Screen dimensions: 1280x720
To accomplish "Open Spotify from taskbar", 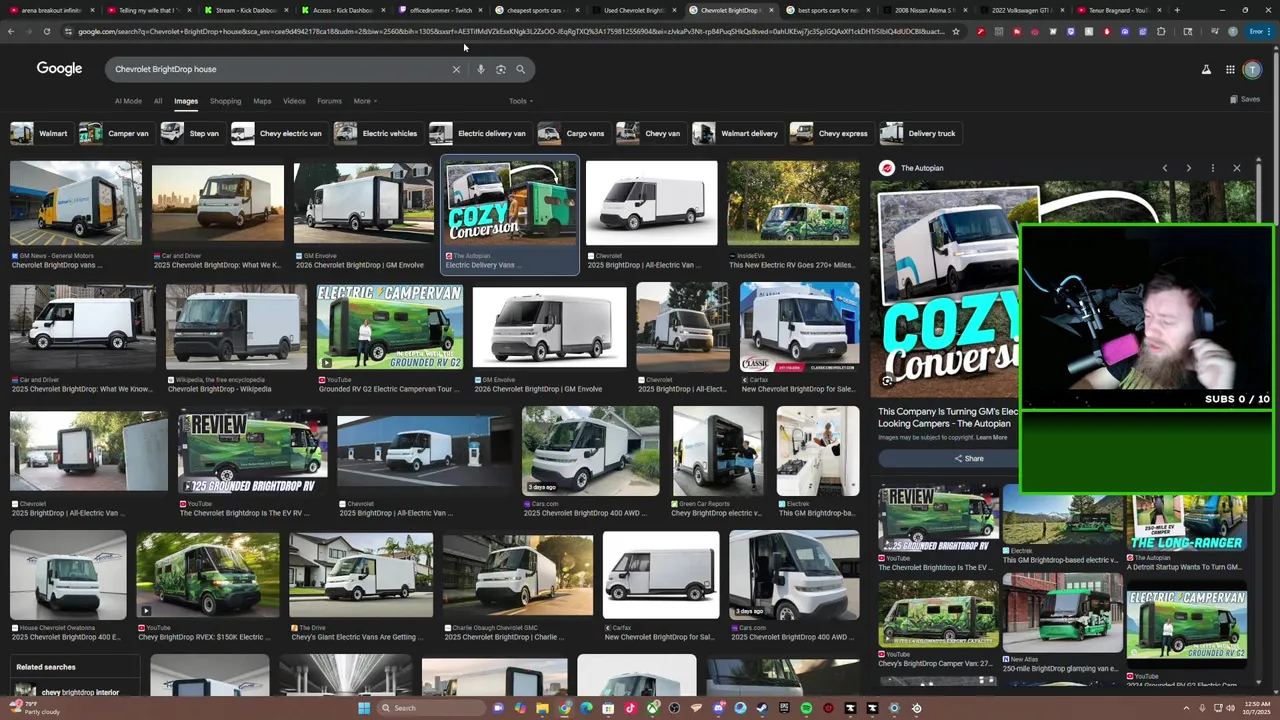I will tap(806, 708).
